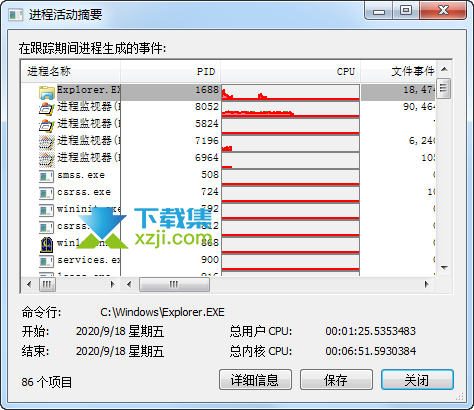Viewport: 474px width, 410px height.
Task: Click the winlogon process icon
Action: coord(46,244)
